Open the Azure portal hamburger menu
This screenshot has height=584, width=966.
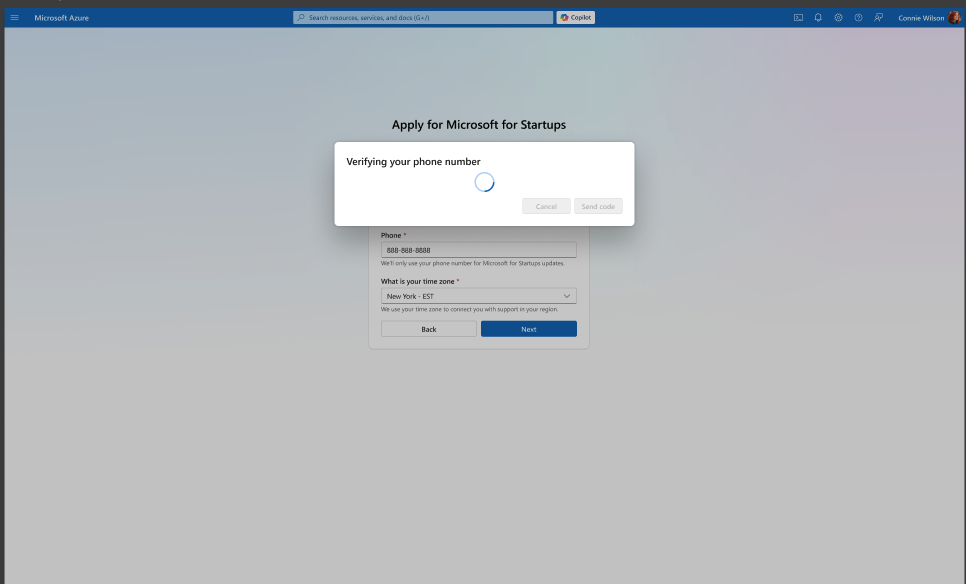click(15, 17)
